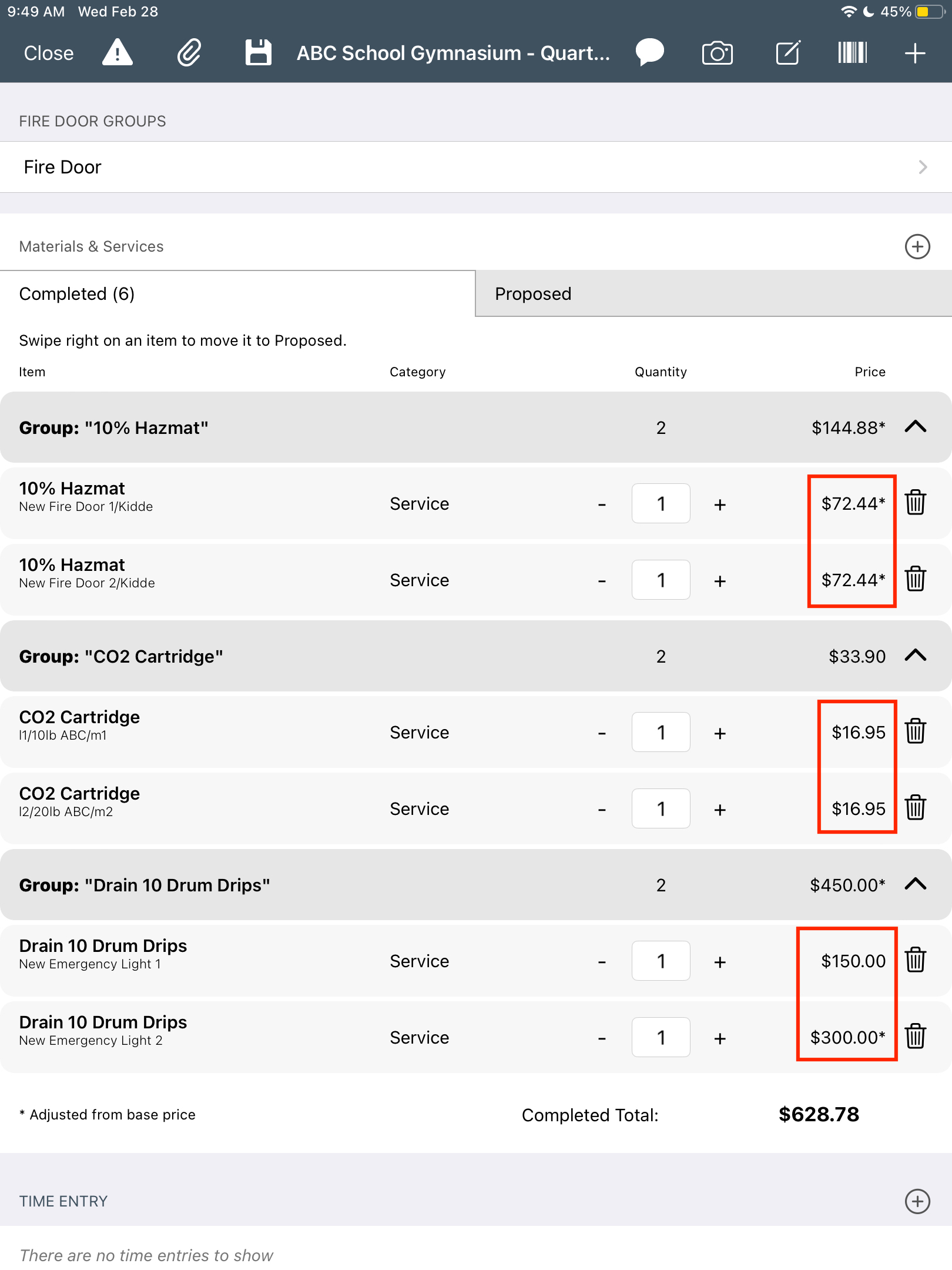952x1270 pixels.
Task: Decrease quantity for CO2 Cartridge l1/10lb ABC
Action: pyautogui.click(x=602, y=733)
